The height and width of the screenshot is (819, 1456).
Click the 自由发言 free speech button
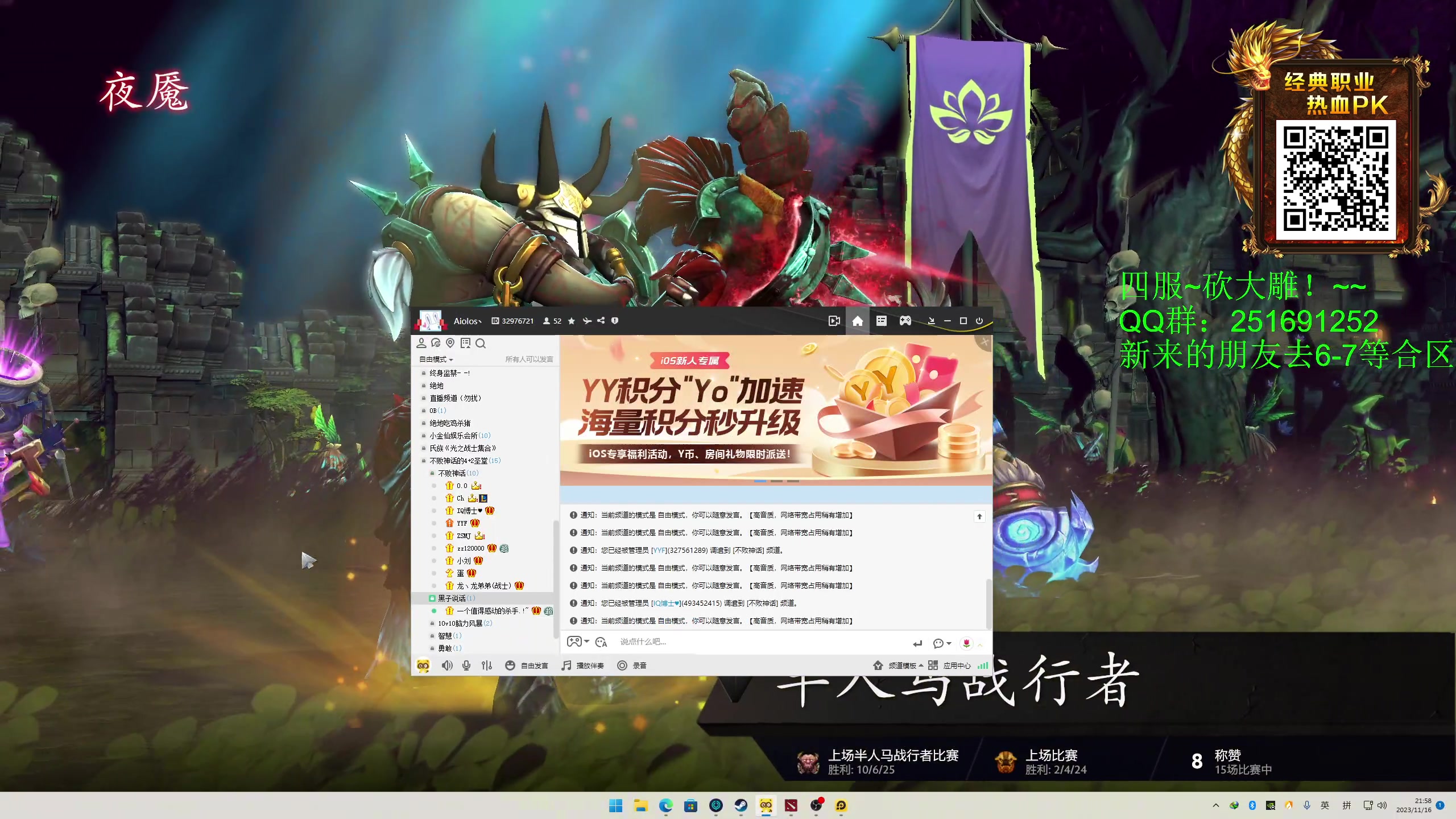pyautogui.click(x=527, y=665)
